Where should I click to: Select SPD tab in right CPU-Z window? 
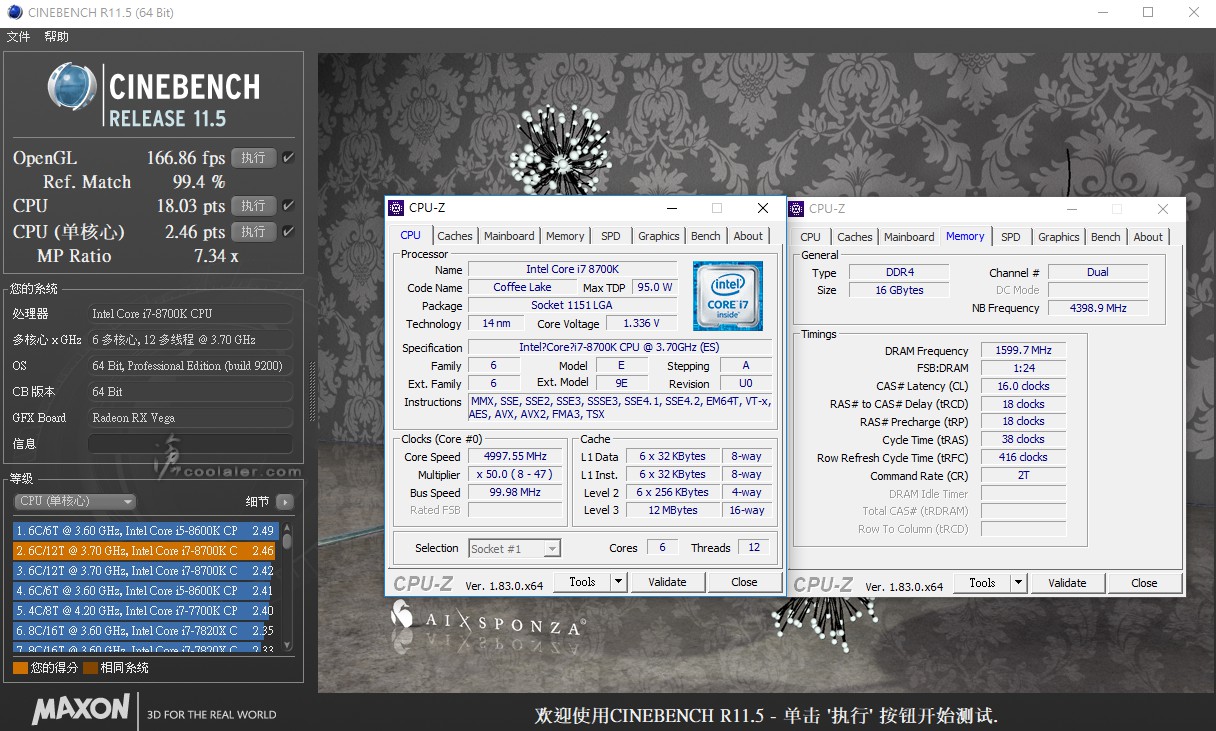pos(1011,237)
